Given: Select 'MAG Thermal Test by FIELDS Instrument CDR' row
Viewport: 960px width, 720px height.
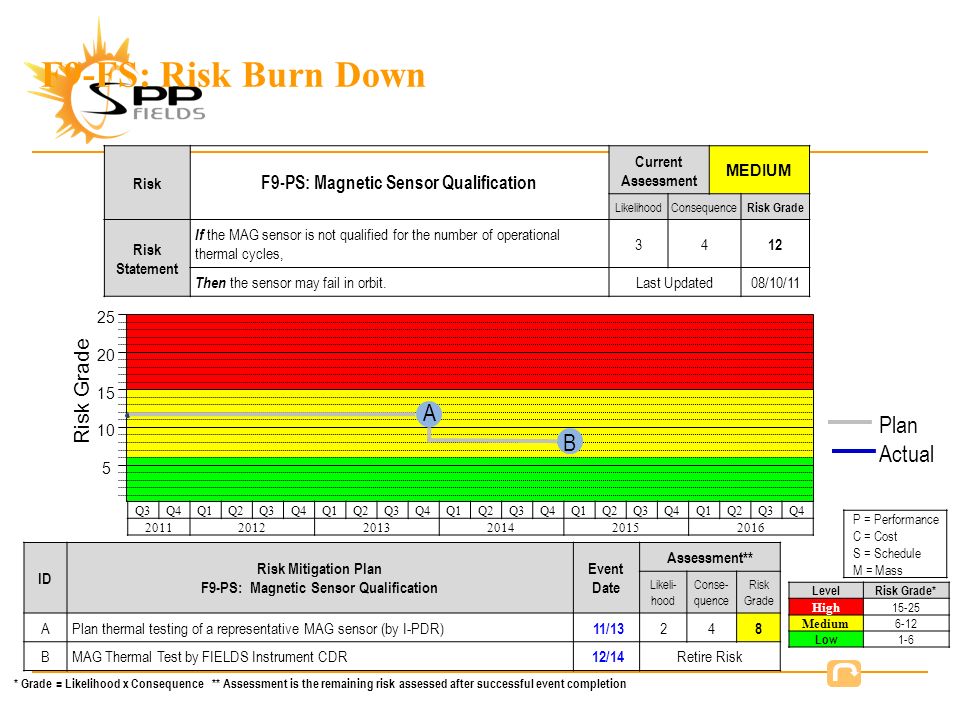Looking at the screenshot, I should point(320,657).
